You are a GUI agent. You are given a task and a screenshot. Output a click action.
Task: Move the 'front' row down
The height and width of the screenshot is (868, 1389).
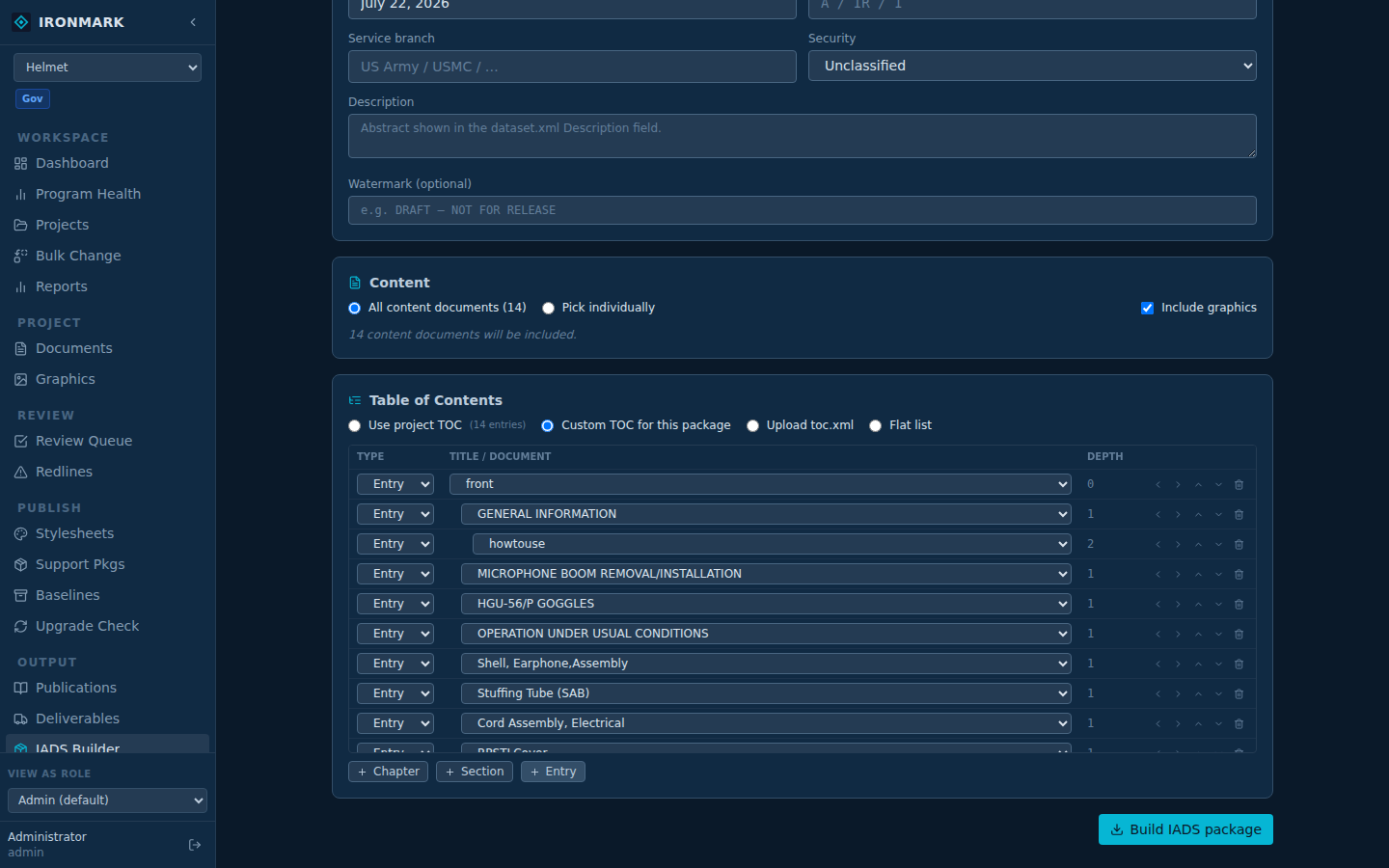point(1218,485)
